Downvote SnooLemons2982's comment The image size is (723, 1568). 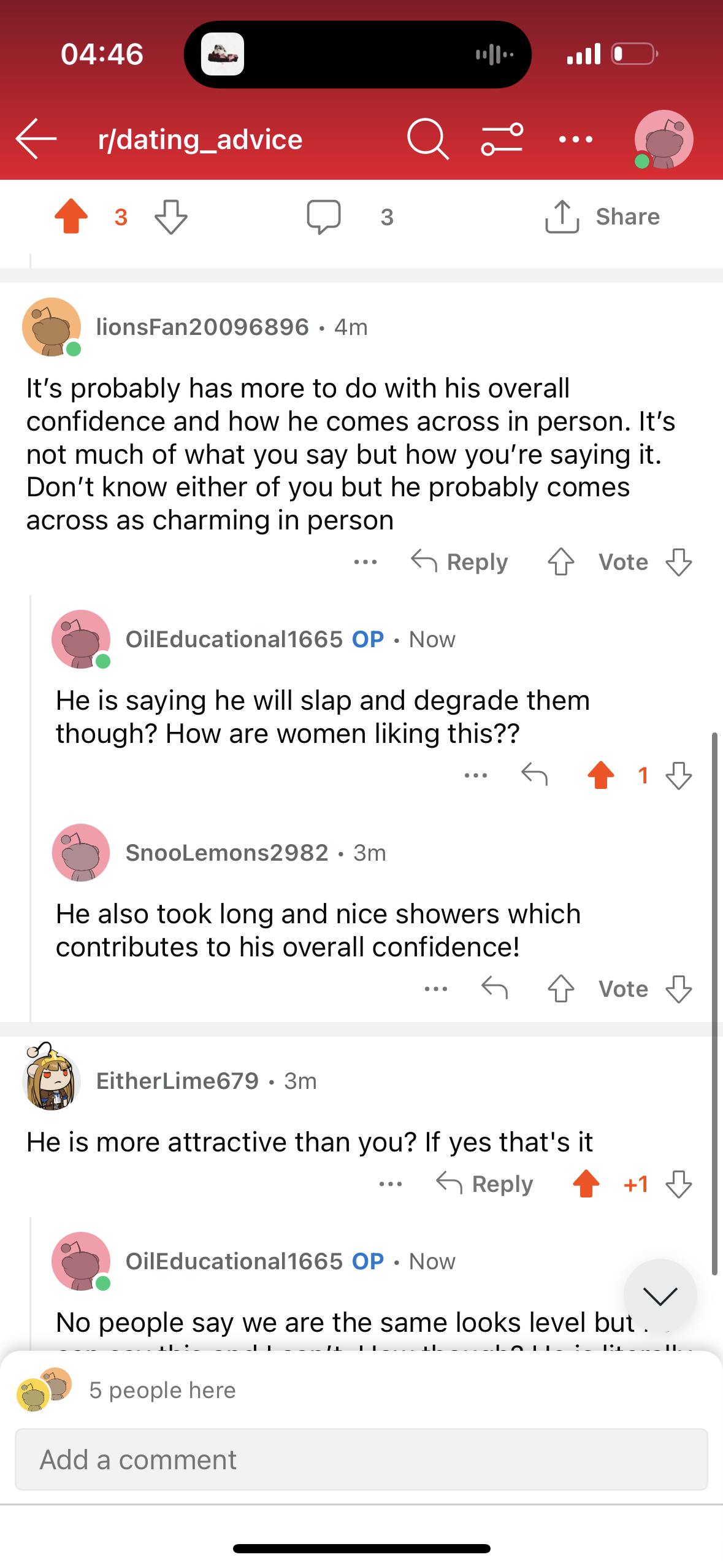pyautogui.click(x=679, y=989)
